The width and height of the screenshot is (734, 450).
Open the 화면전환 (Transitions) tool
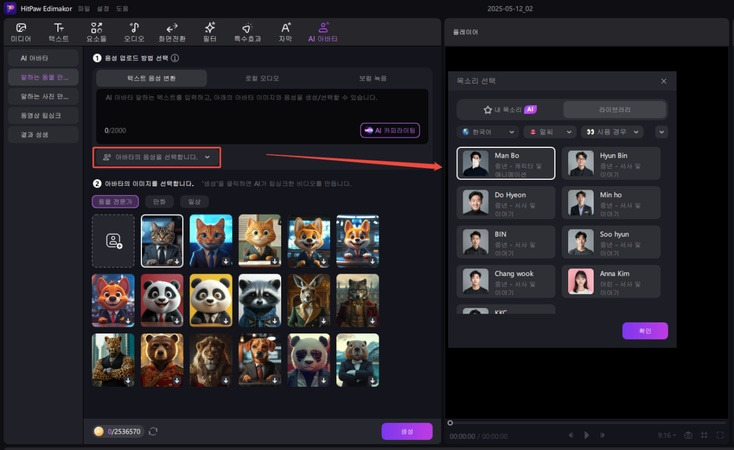(x=172, y=32)
